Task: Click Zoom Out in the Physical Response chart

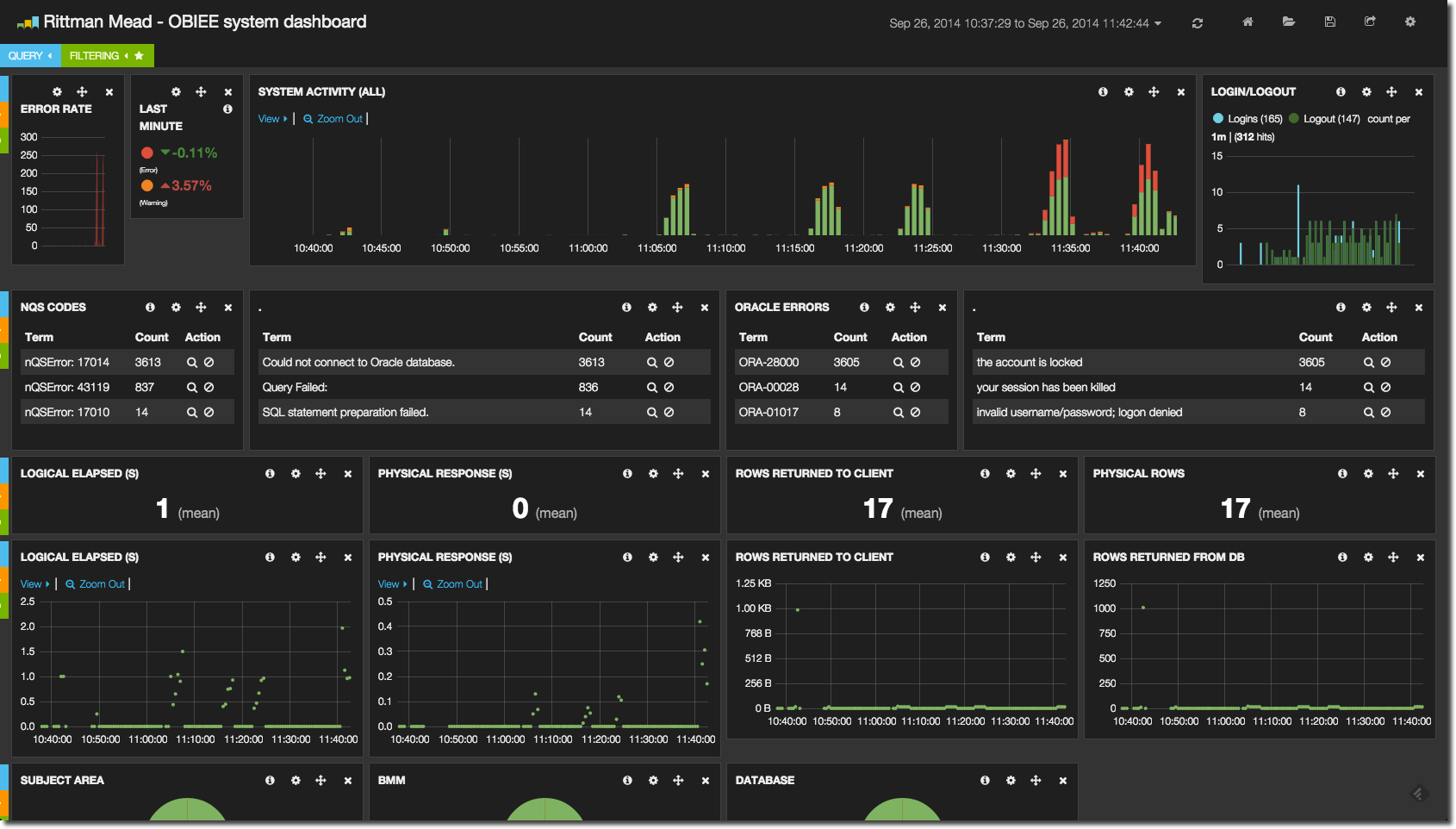Action: click(x=453, y=584)
